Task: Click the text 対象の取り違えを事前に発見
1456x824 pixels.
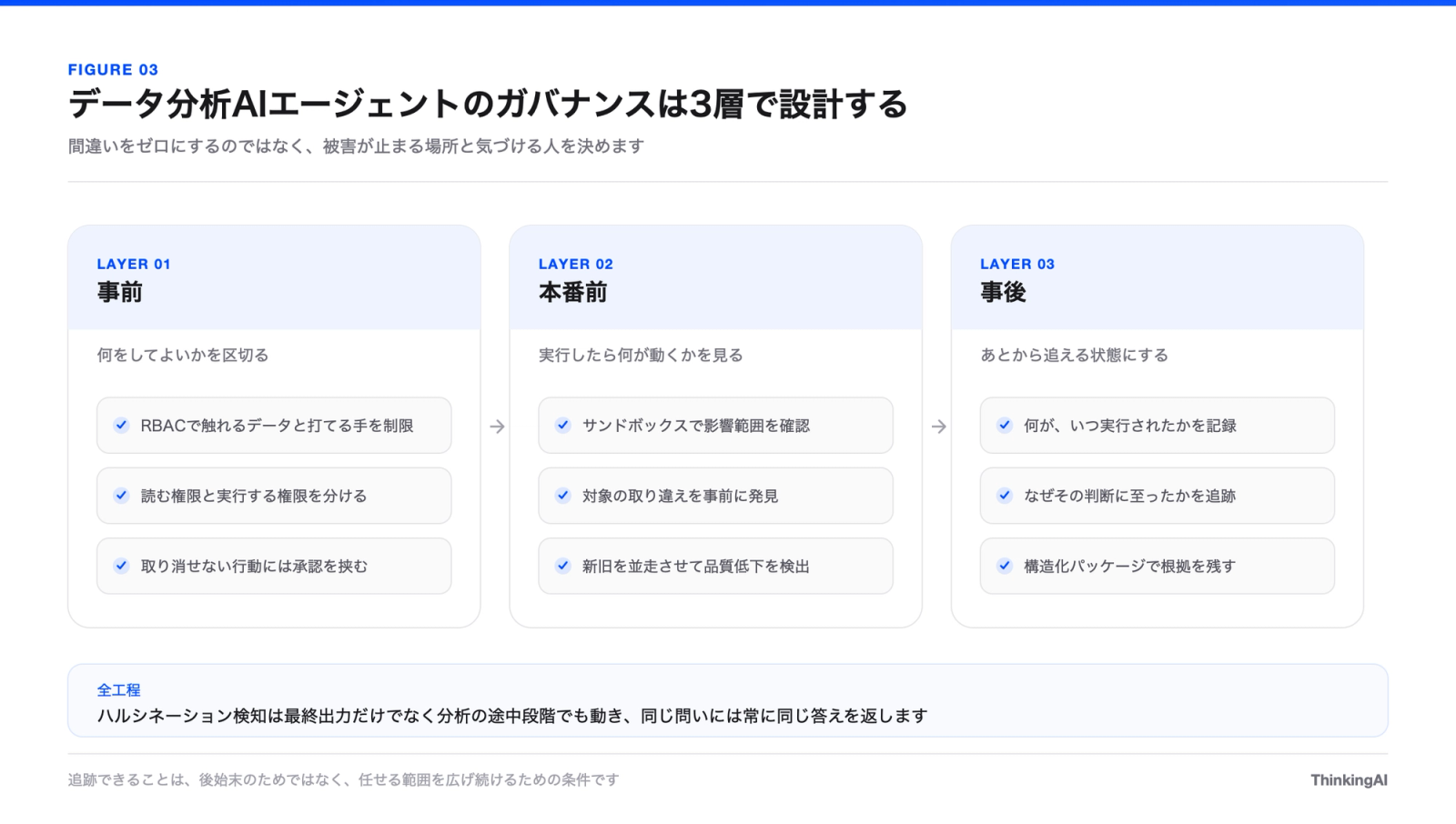Action: click(x=680, y=496)
